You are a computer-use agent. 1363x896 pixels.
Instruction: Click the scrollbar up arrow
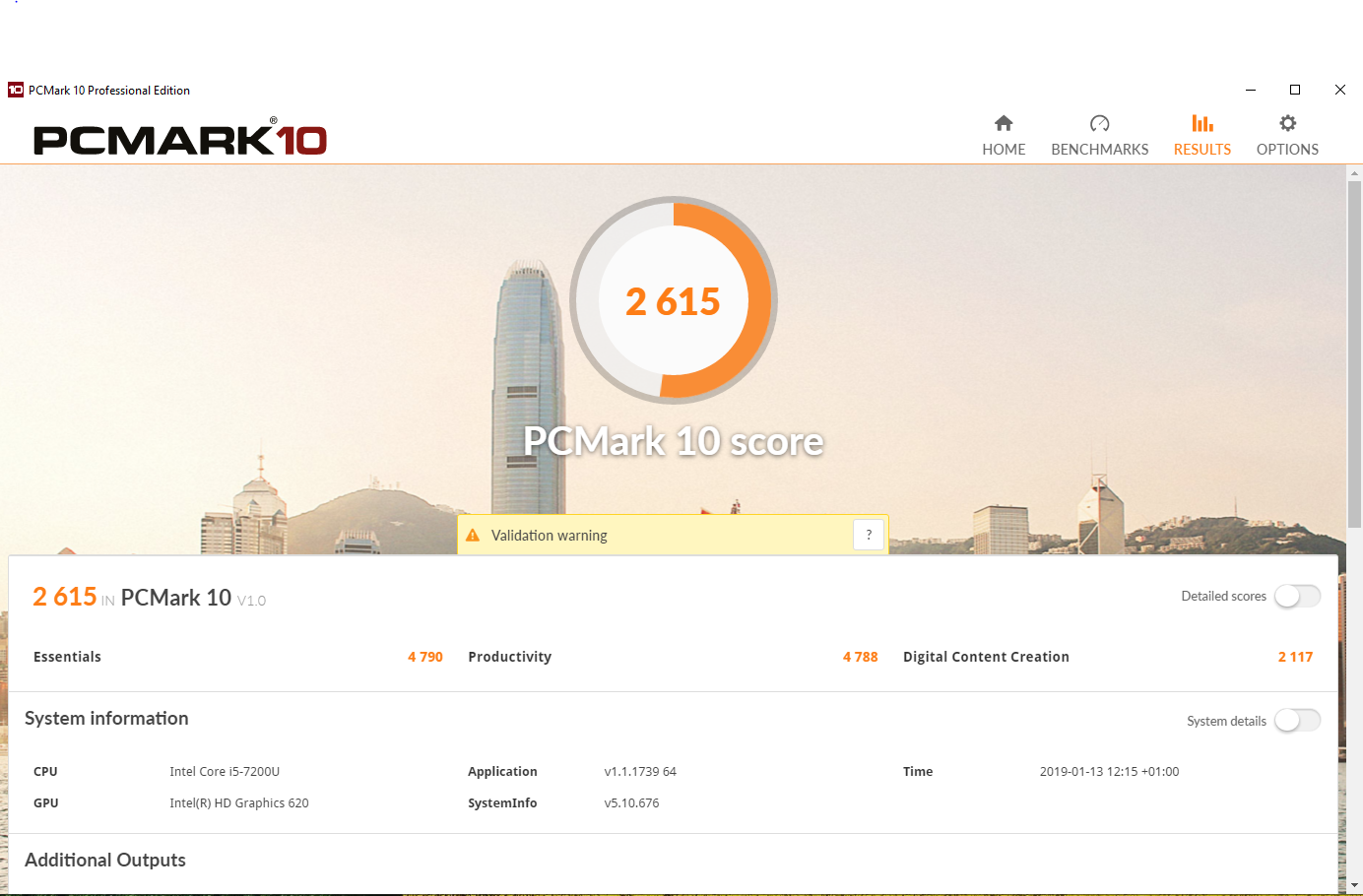1354,173
